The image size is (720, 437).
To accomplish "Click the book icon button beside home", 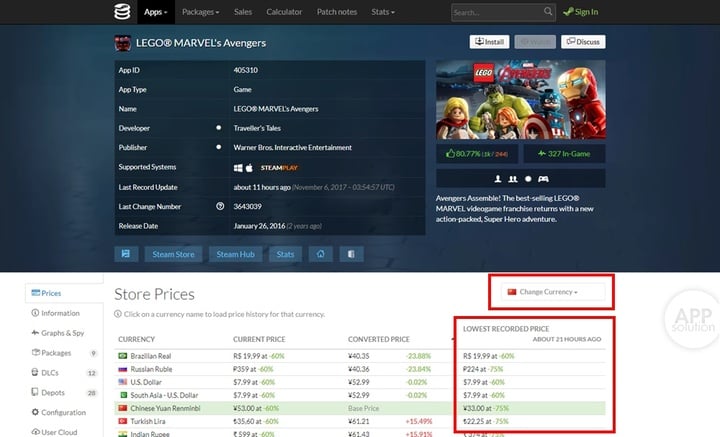I will 351,254.
